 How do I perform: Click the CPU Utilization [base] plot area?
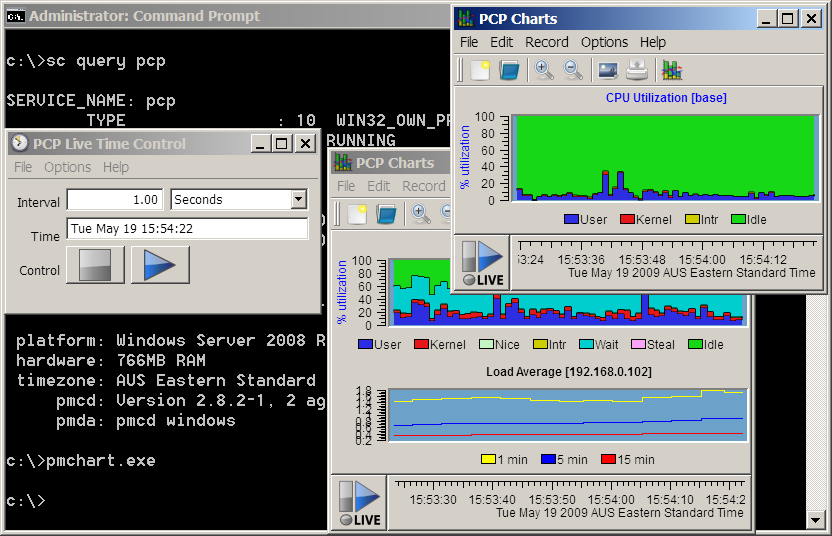pos(666,158)
